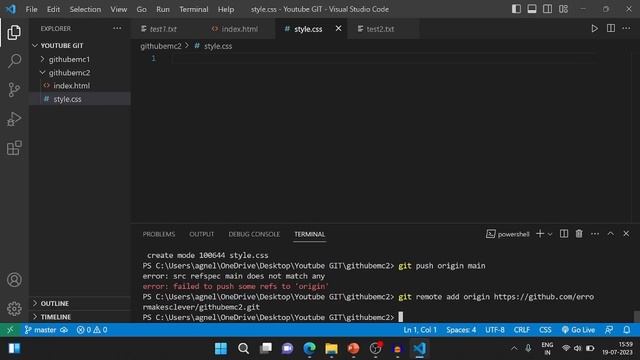Switch to the test1.txt tab
The width and height of the screenshot is (640, 360).
(163, 29)
